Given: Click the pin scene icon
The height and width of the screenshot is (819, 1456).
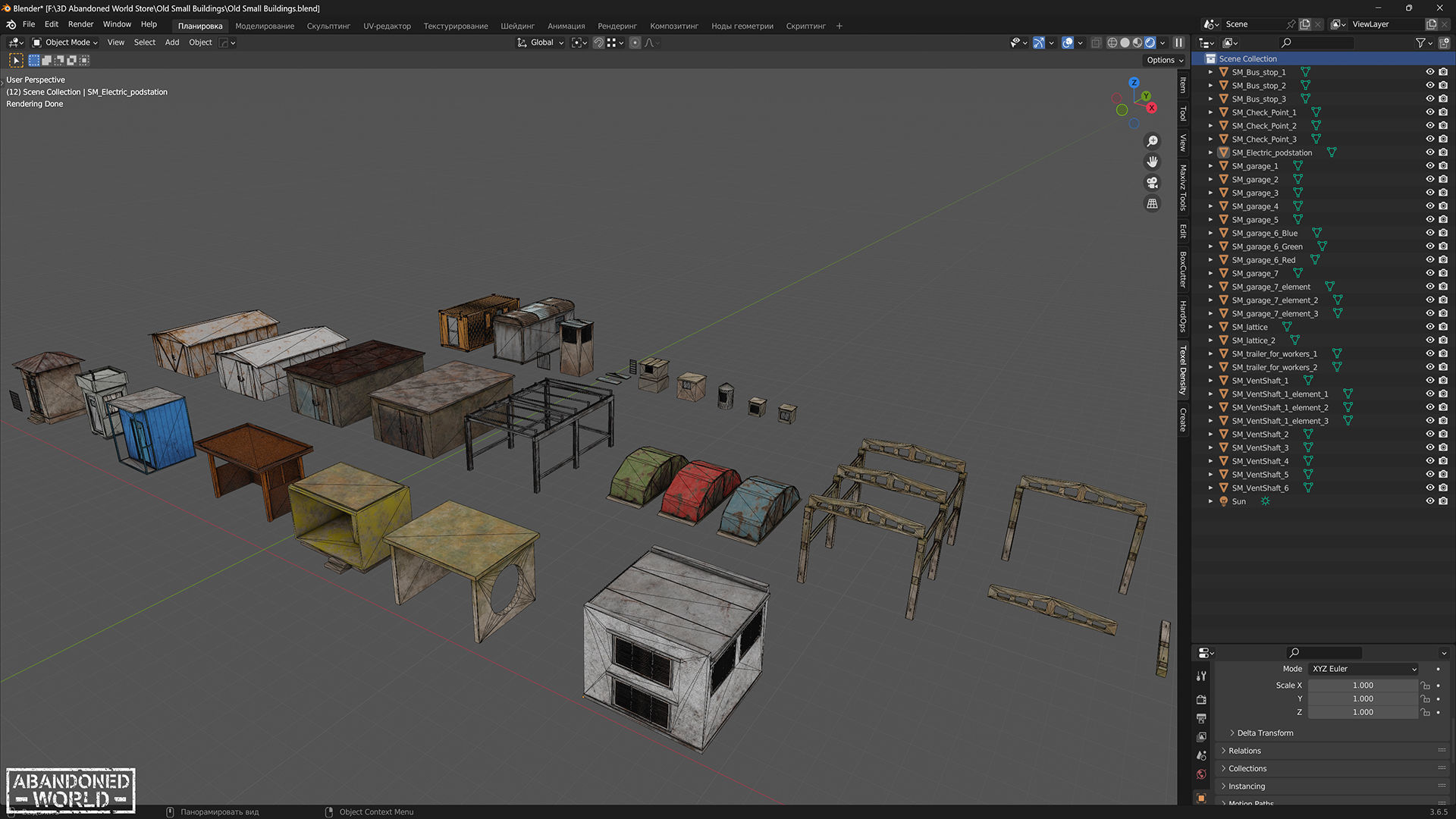Looking at the screenshot, I should (x=1291, y=24).
